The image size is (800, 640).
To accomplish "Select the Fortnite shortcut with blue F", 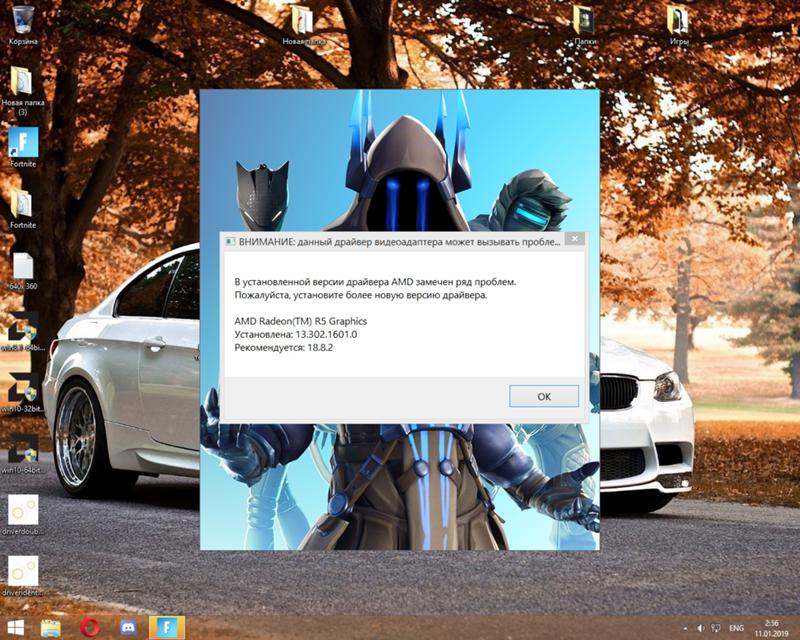I will coord(23,147).
